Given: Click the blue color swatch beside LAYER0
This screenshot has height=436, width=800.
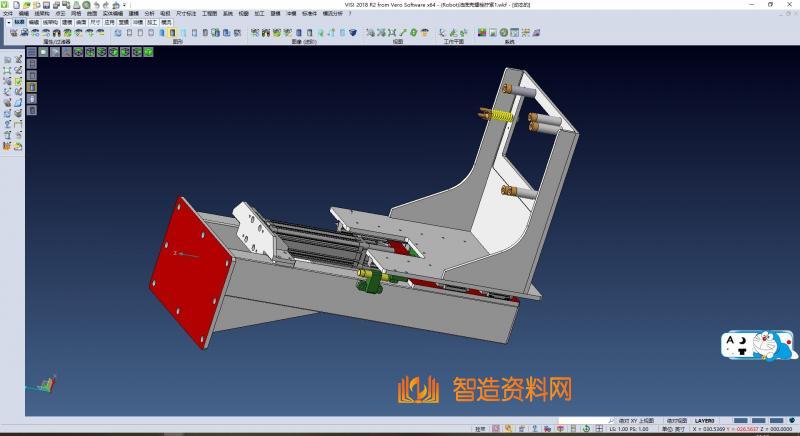Looking at the screenshot, I should click(x=740, y=421).
